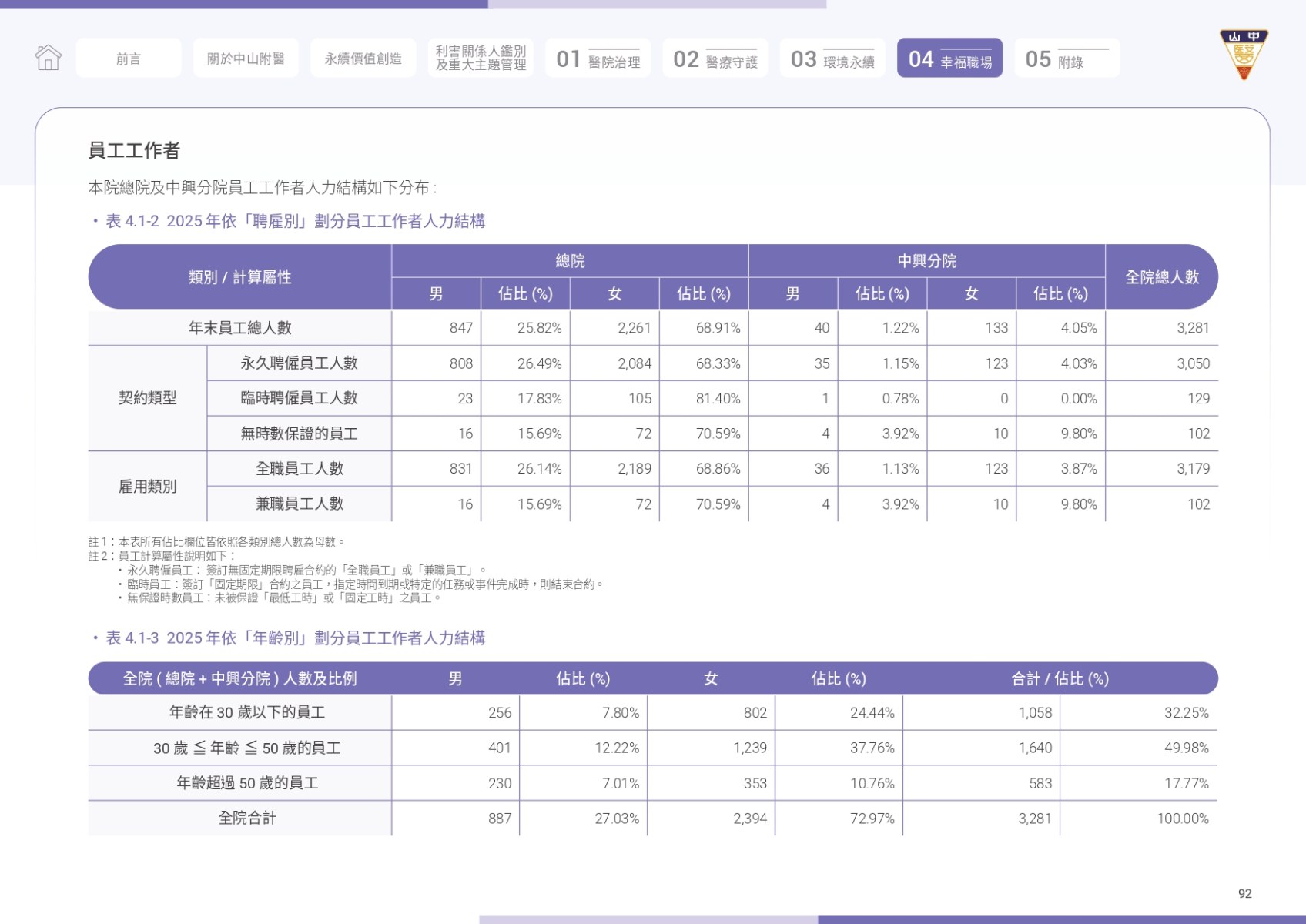Select the 總院 column group header

coord(570,261)
